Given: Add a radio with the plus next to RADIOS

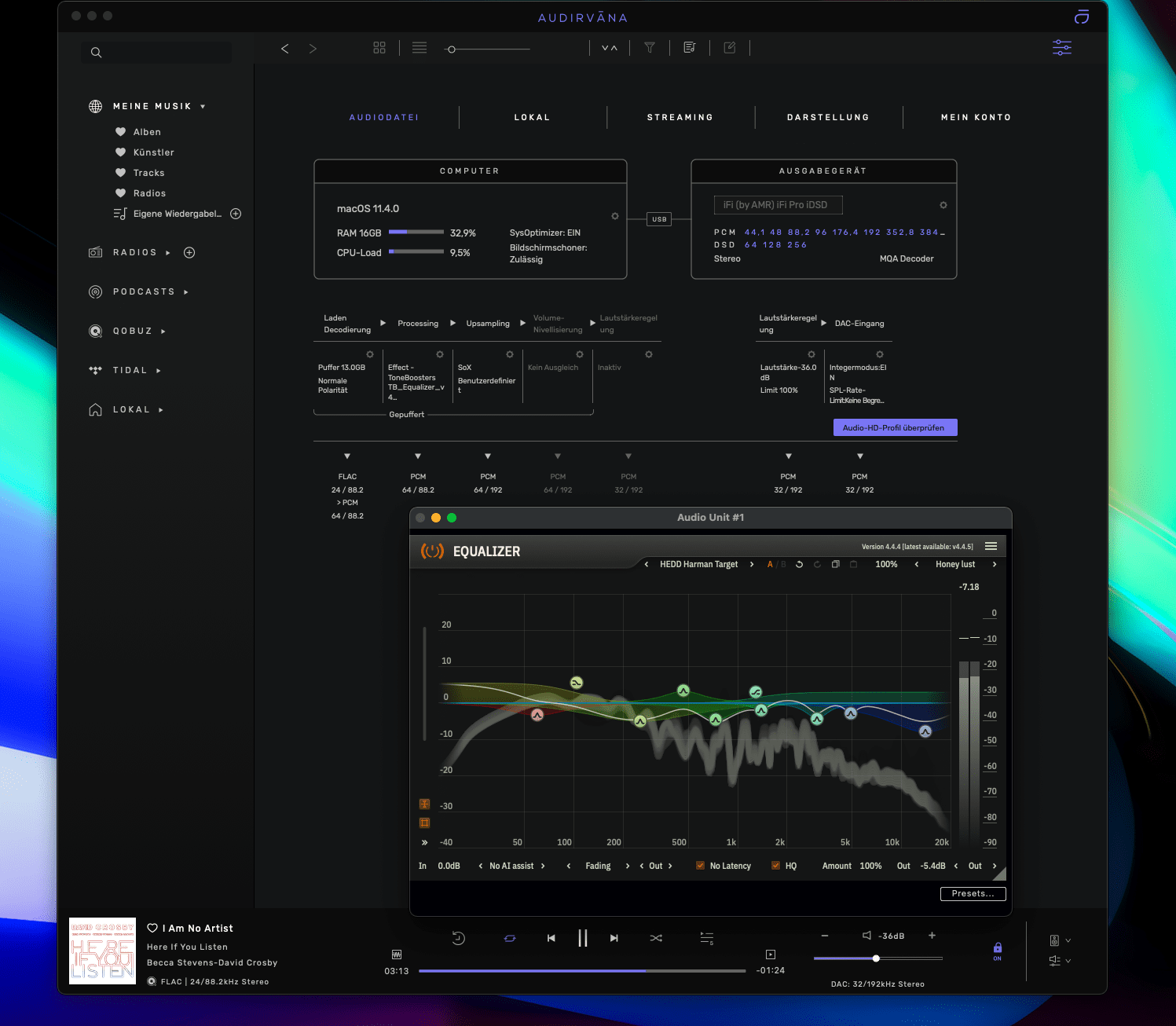Looking at the screenshot, I should [x=189, y=252].
